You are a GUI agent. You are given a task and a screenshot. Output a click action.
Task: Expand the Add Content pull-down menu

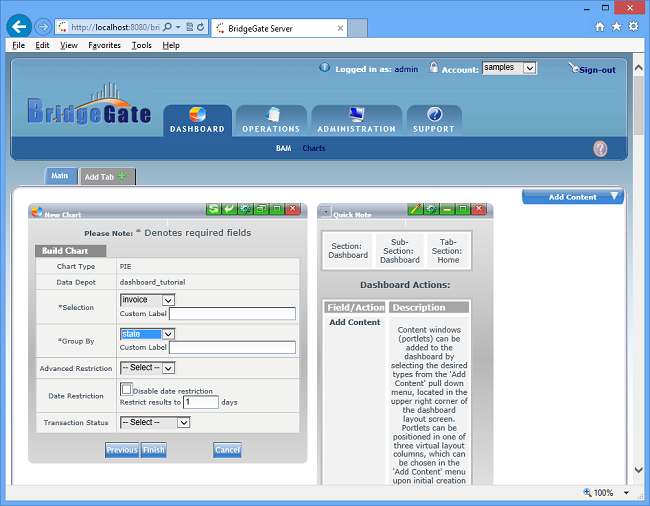573,197
